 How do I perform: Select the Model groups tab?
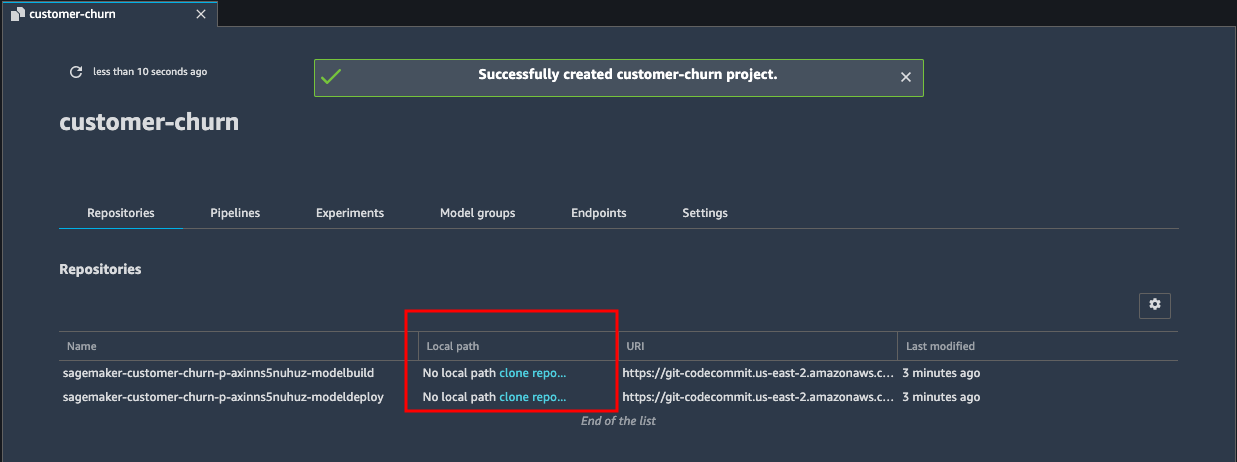(x=478, y=213)
